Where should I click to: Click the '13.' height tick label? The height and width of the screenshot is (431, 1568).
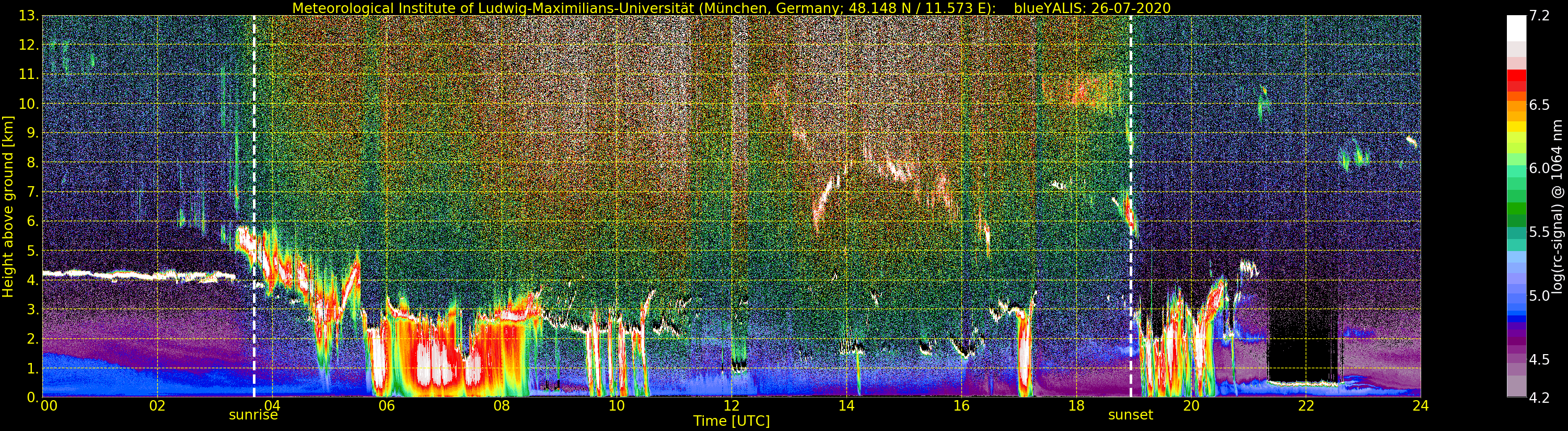(29, 16)
